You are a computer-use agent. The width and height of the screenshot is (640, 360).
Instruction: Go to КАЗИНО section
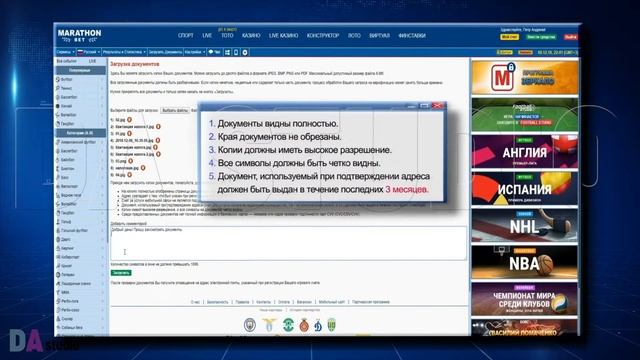click(251, 36)
